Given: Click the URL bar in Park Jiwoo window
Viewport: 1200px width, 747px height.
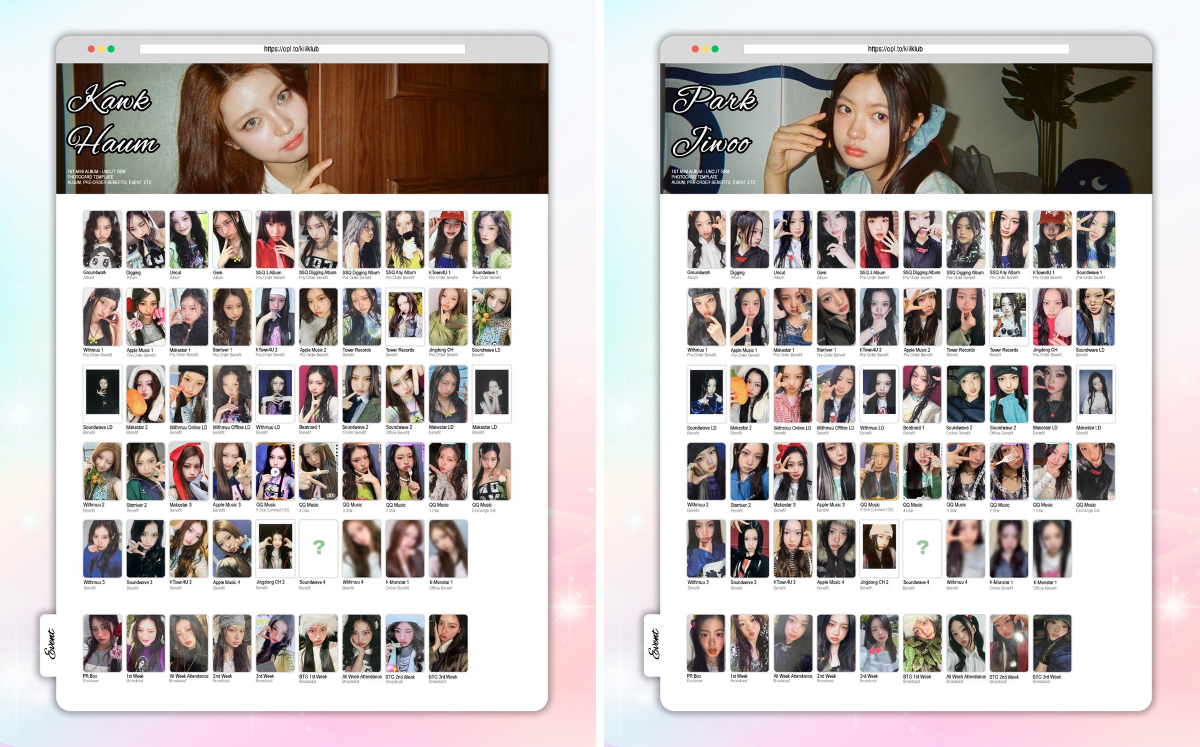Looking at the screenshot, I should tap(906, 49).
